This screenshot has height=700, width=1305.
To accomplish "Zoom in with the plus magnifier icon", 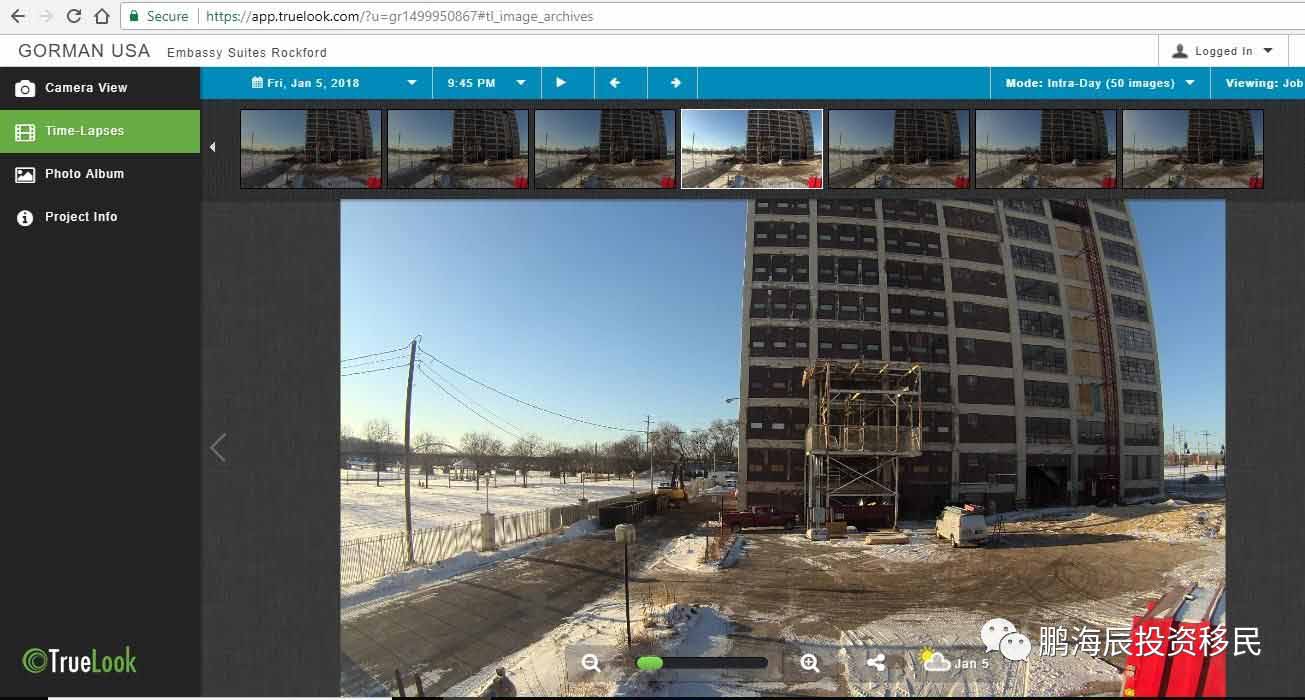I will [x=810, y=662].
